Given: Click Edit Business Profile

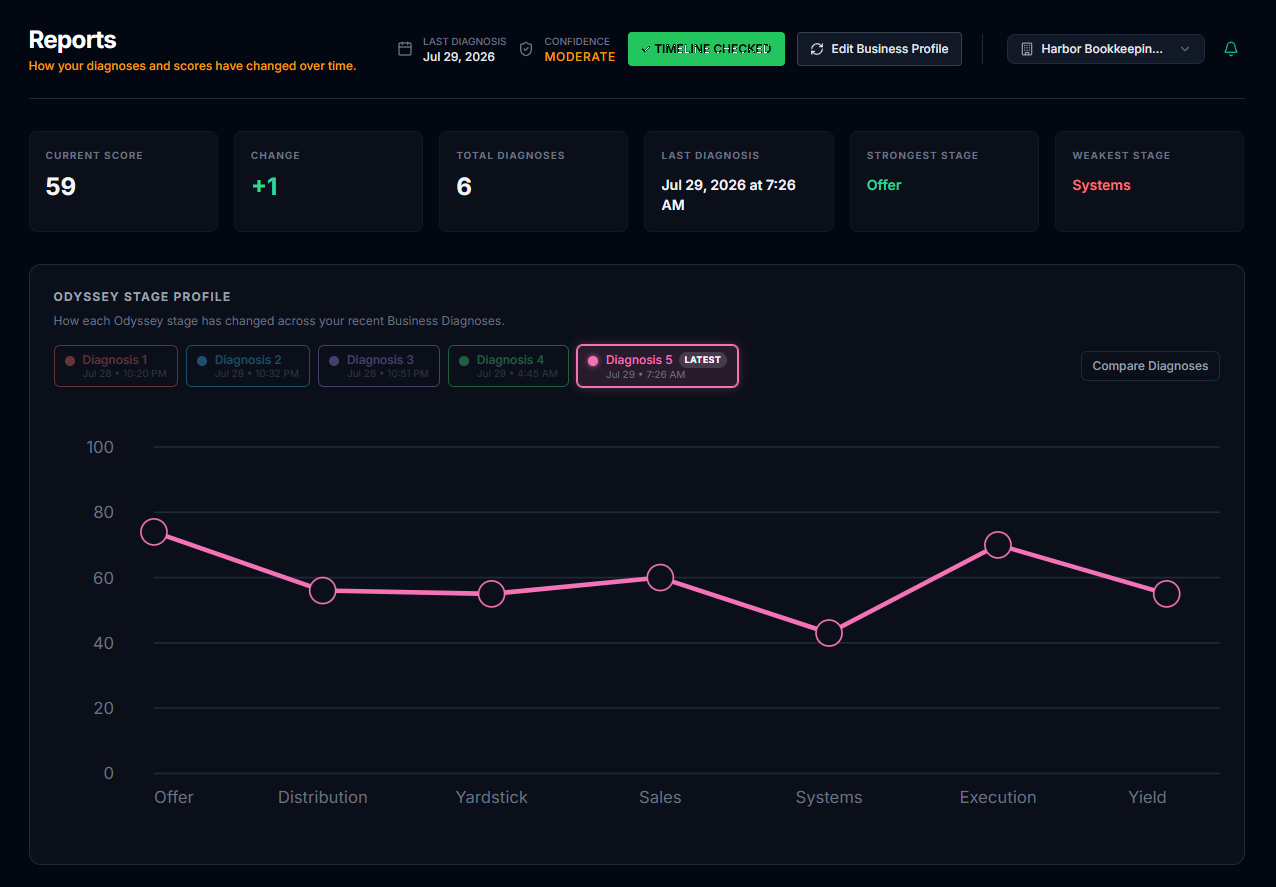Looking at the screenshot, I should (879, 49).
